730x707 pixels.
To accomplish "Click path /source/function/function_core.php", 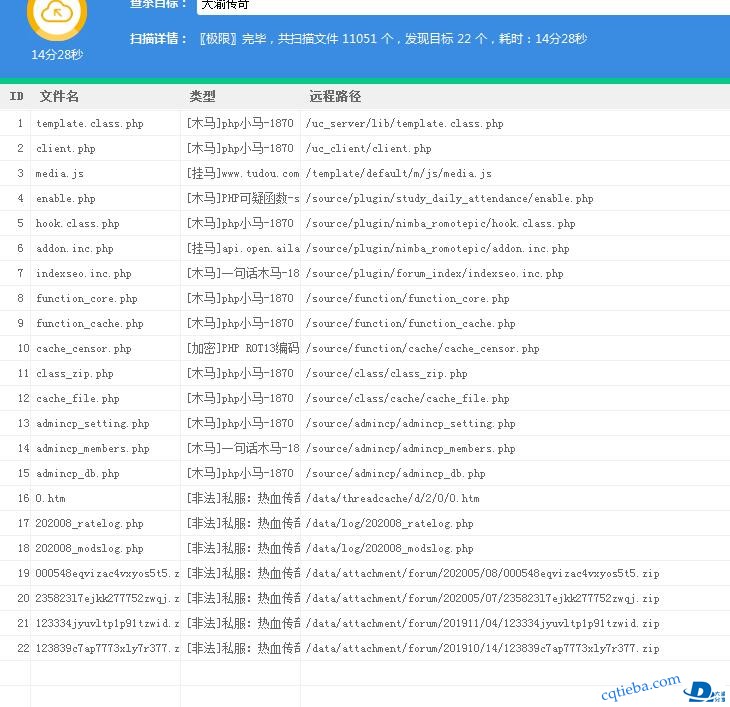I will pos(407,298).
